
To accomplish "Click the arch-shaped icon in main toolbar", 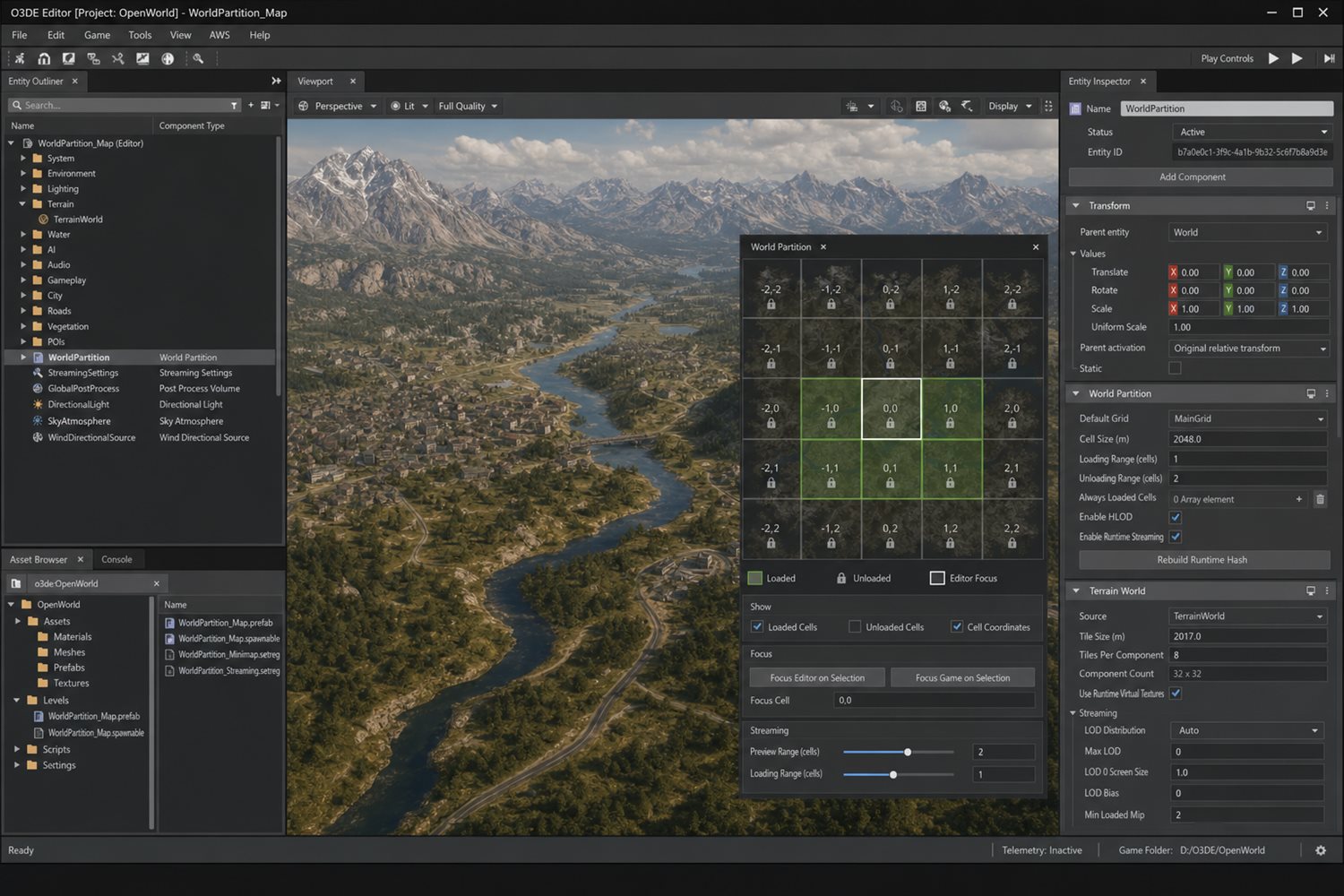I will (44, 58).
